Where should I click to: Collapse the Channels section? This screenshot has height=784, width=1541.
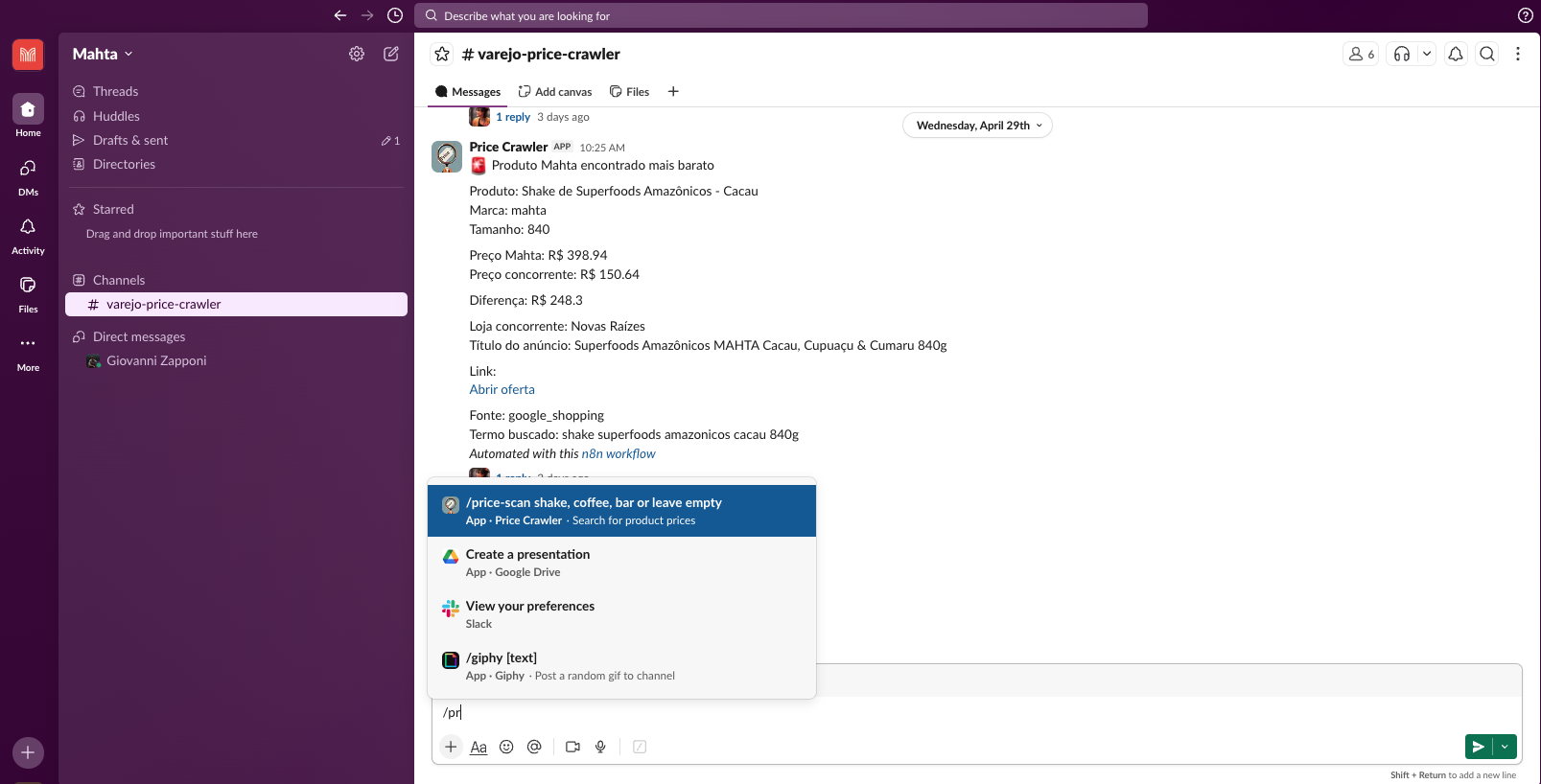pos(119,280)
